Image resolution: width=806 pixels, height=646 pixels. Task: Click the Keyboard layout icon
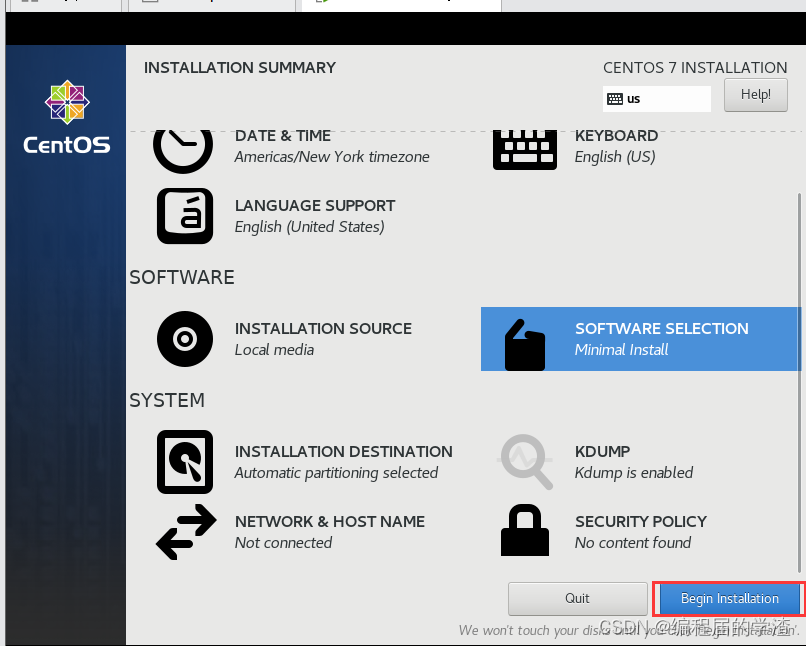(524, 150)
